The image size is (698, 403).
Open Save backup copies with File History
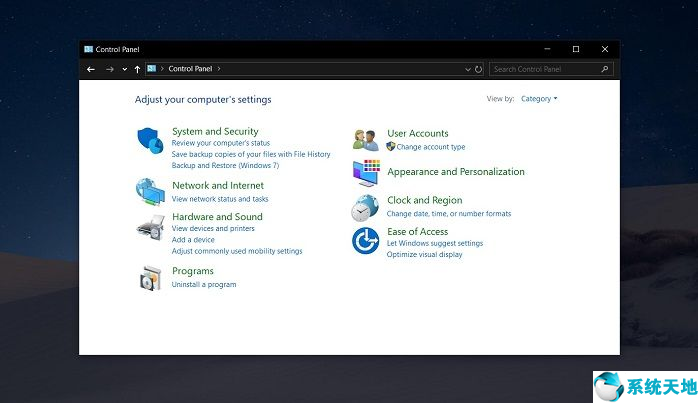point(251,154)
